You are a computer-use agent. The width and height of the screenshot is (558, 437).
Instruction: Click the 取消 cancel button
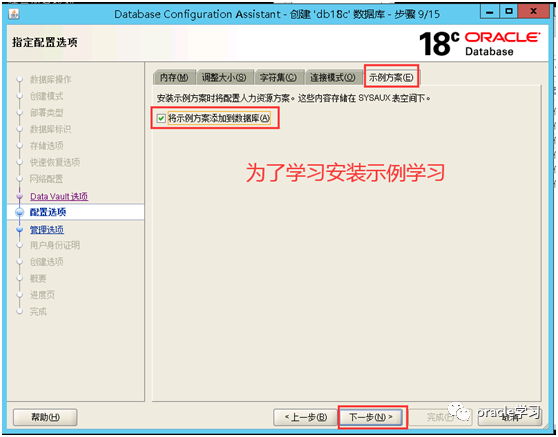(x=510, y=417)
